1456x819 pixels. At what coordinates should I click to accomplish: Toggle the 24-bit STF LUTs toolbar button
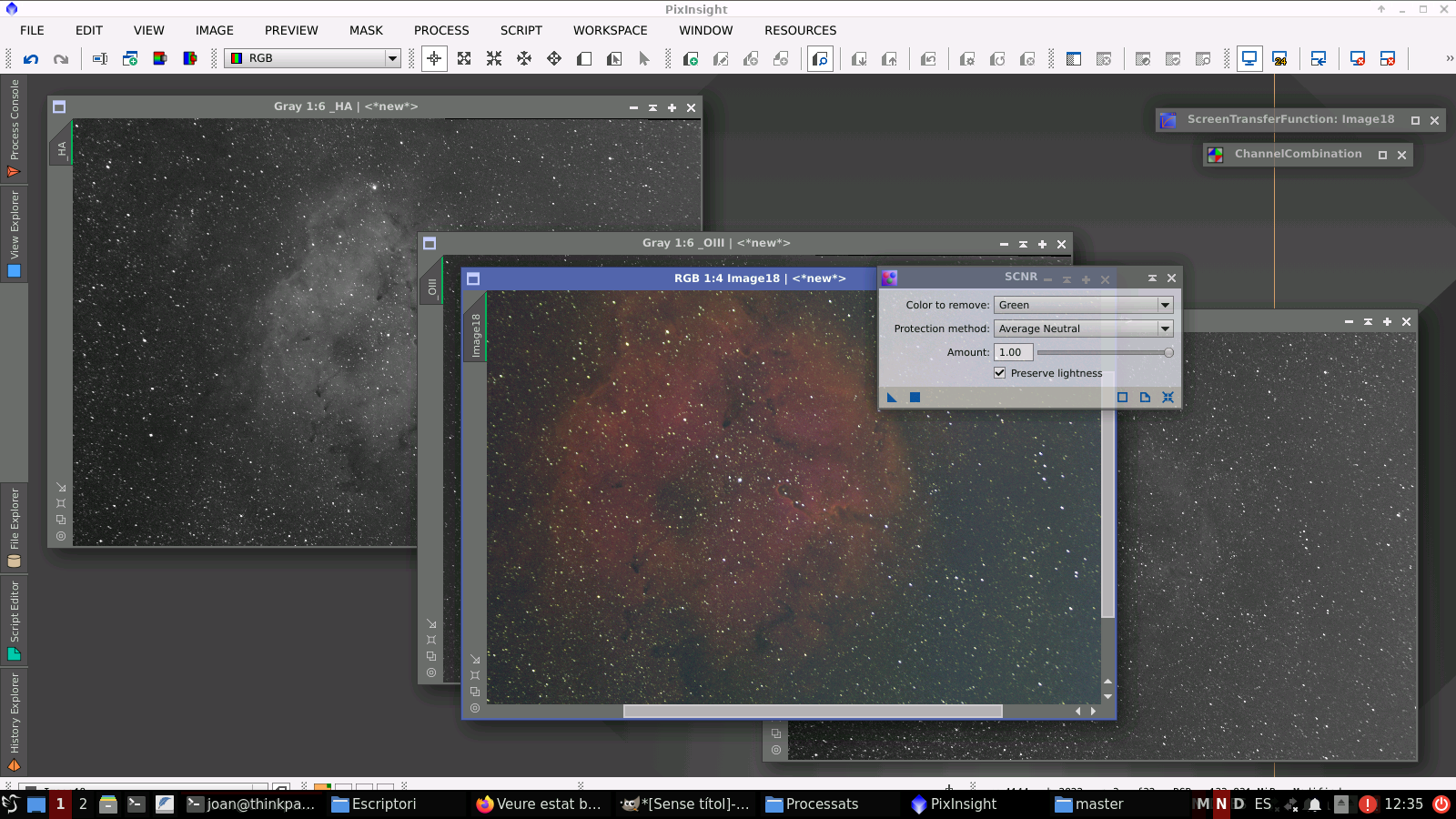[1280, 58]
